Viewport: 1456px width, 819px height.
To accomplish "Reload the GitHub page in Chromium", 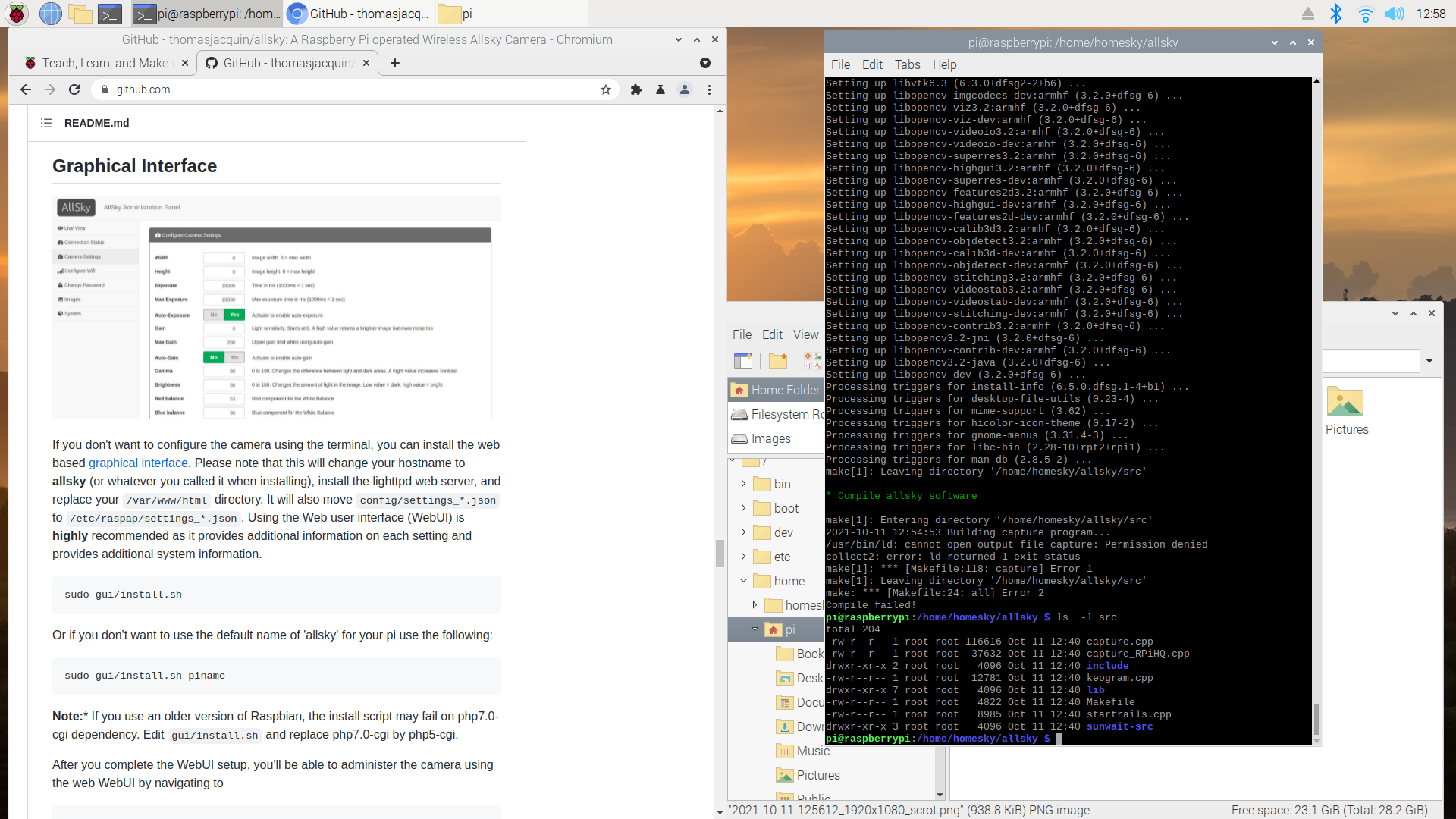I will [74, 89].
